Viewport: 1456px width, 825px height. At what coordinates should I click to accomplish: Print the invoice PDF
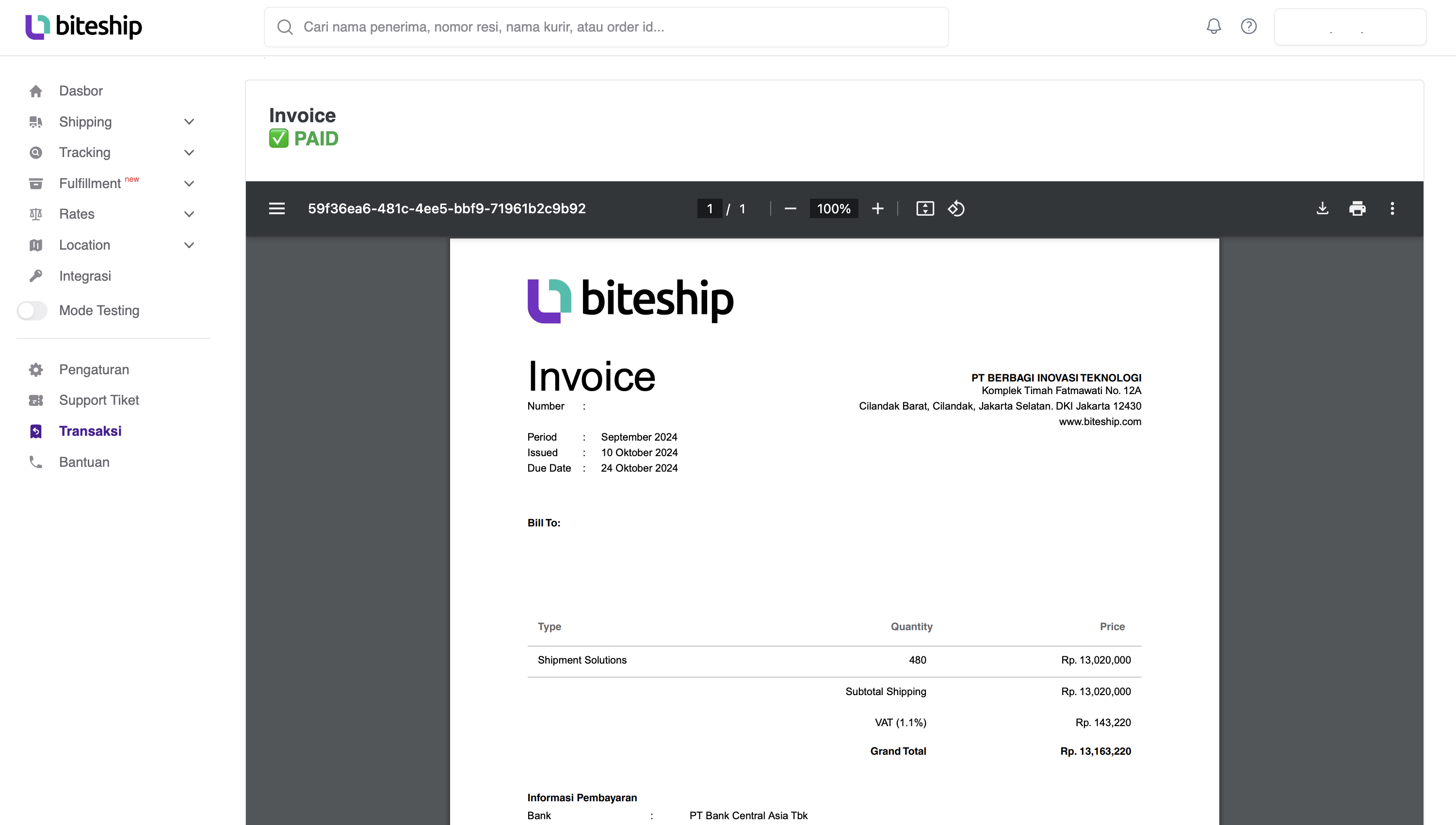pos(1358,208)
